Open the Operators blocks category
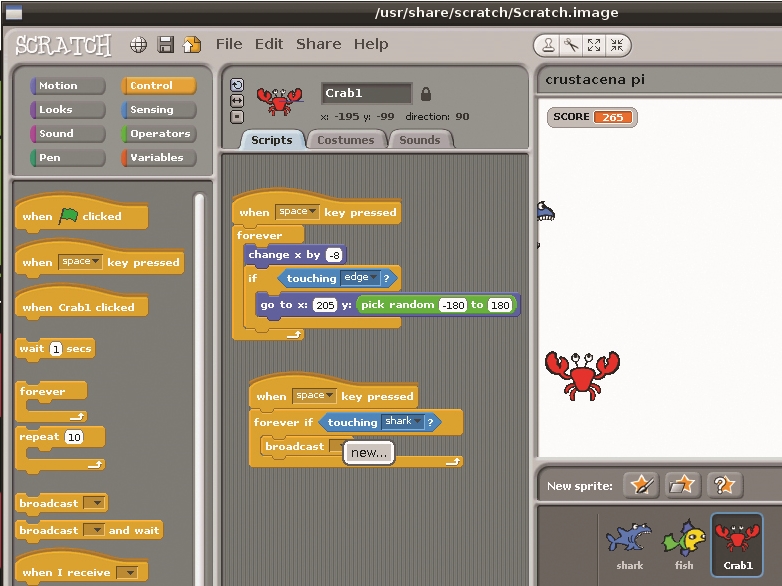This screenshot has width=782, height=586. [159, 133]
